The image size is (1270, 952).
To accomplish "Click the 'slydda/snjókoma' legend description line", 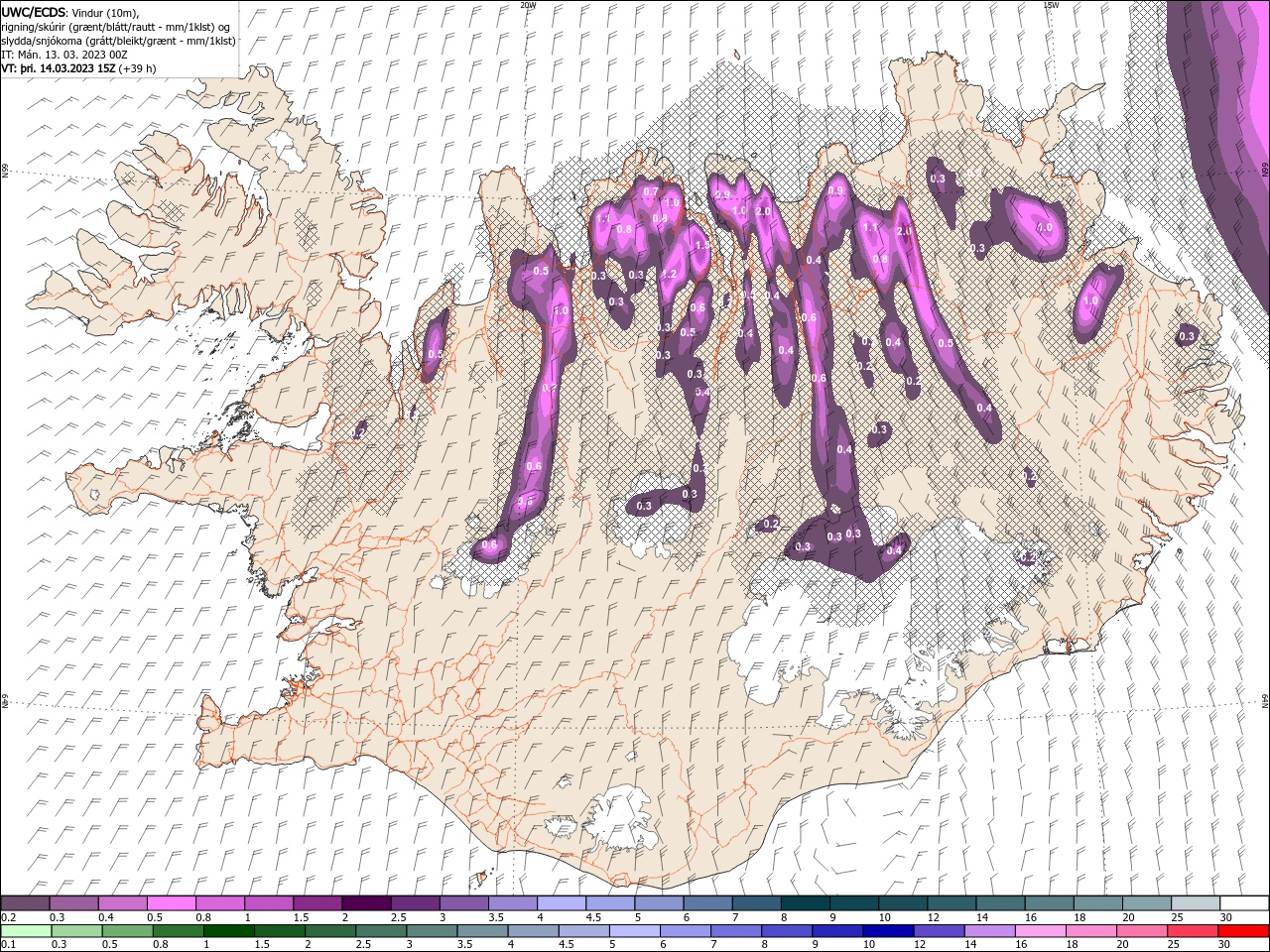I will (x=119, y=41).
